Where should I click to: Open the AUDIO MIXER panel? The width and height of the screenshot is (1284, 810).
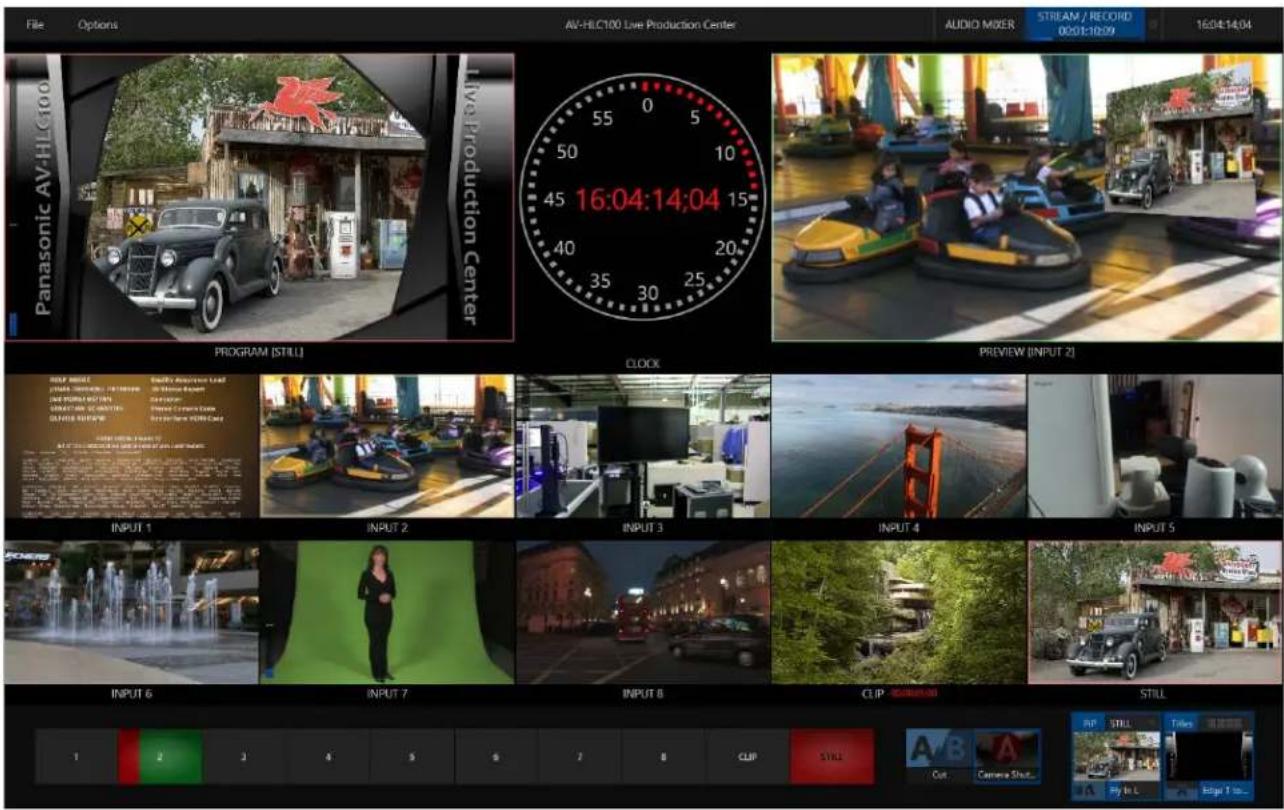coord(980,24)
